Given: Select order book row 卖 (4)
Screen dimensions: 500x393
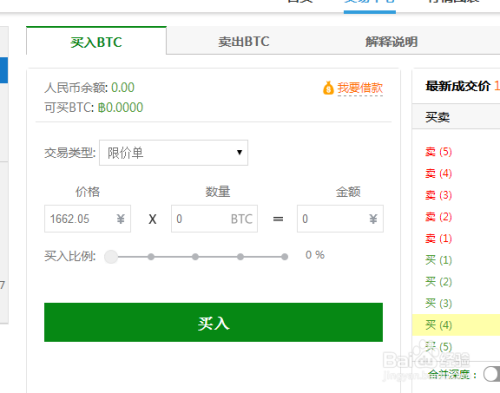Looking at the screenshot, I should click(x=456, y=174).
